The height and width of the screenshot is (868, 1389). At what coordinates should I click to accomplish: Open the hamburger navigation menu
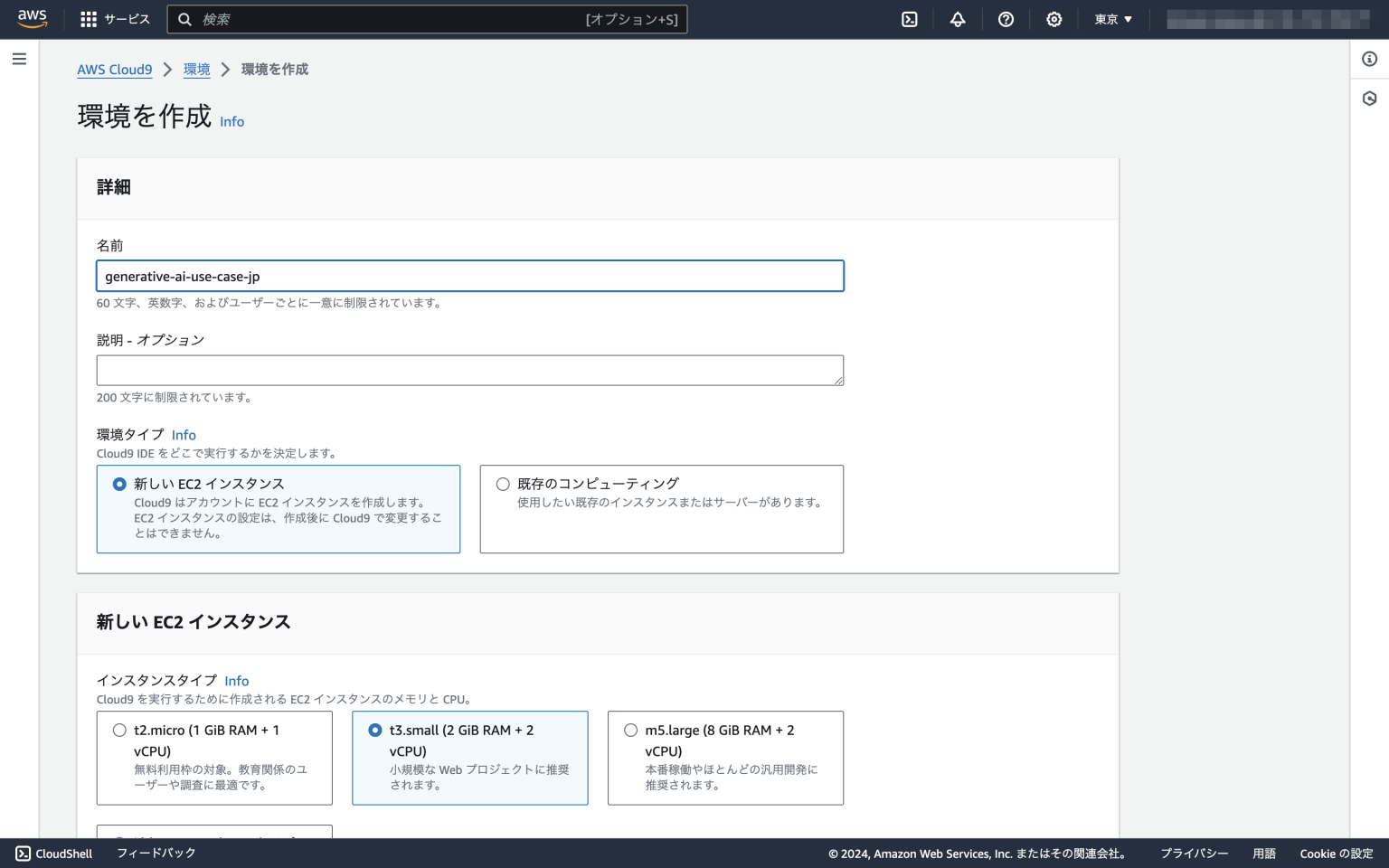[19, 58]
